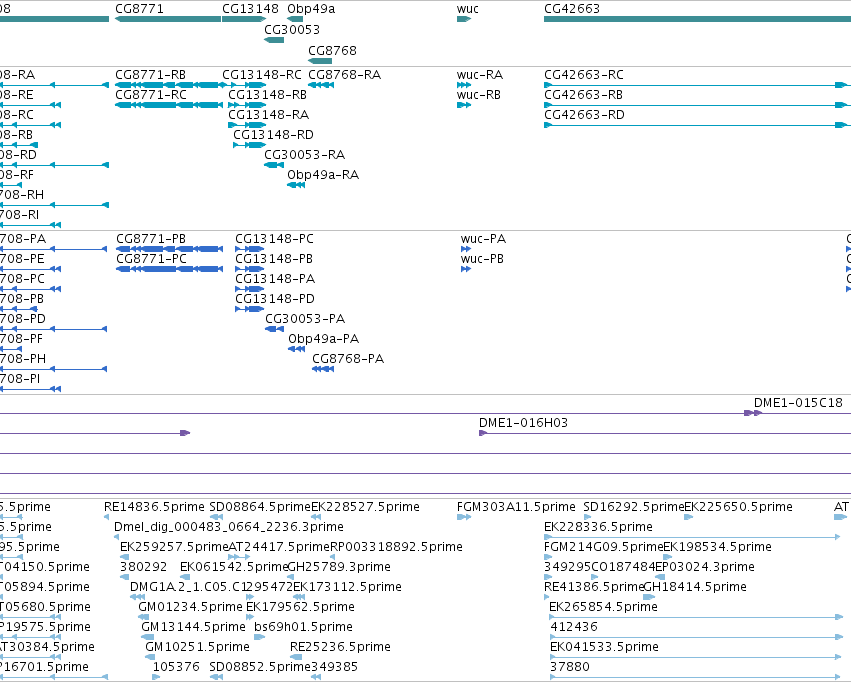Click the GH18414.5prime EST label
The width and height of the screenshot is (851, 682).
coord(695,587)
